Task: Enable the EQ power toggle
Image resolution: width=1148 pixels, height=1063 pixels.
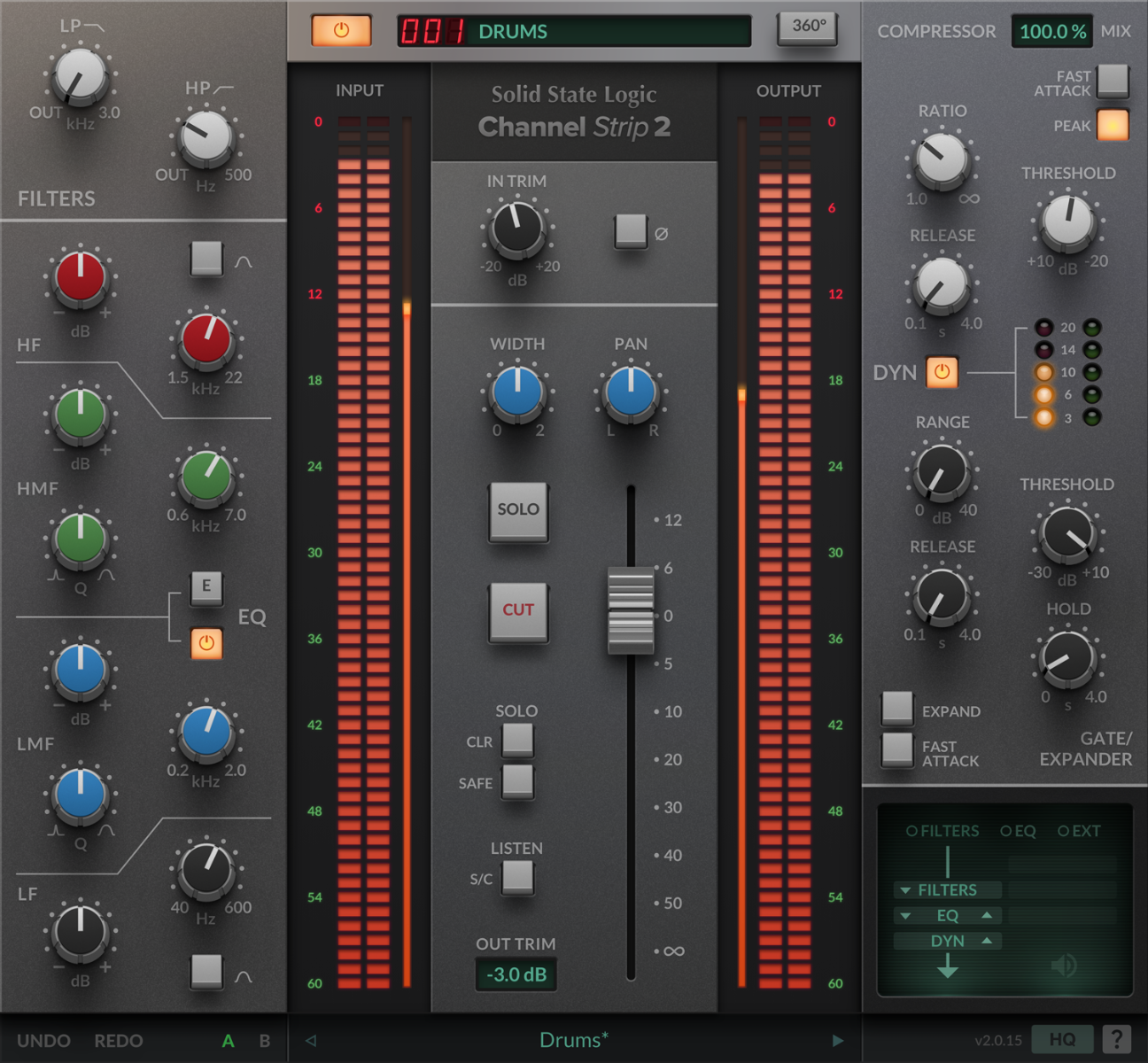Action: pyautogui.click(x=206, y=644)
